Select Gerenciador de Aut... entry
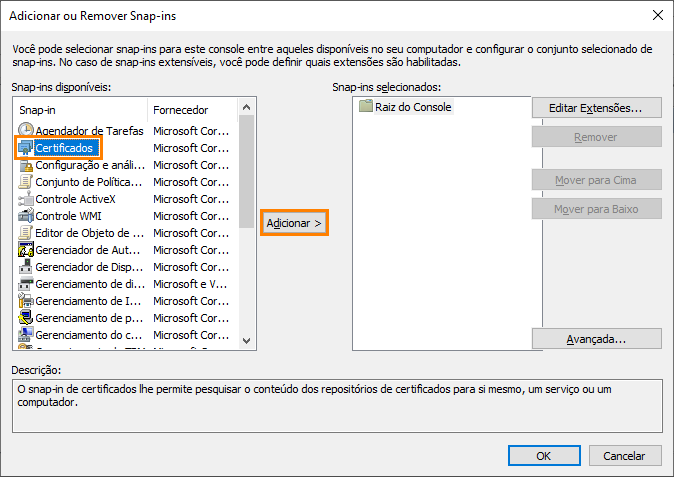Image resolution: width=674 pixels, height=477 pixels. (x=88, y=250)
